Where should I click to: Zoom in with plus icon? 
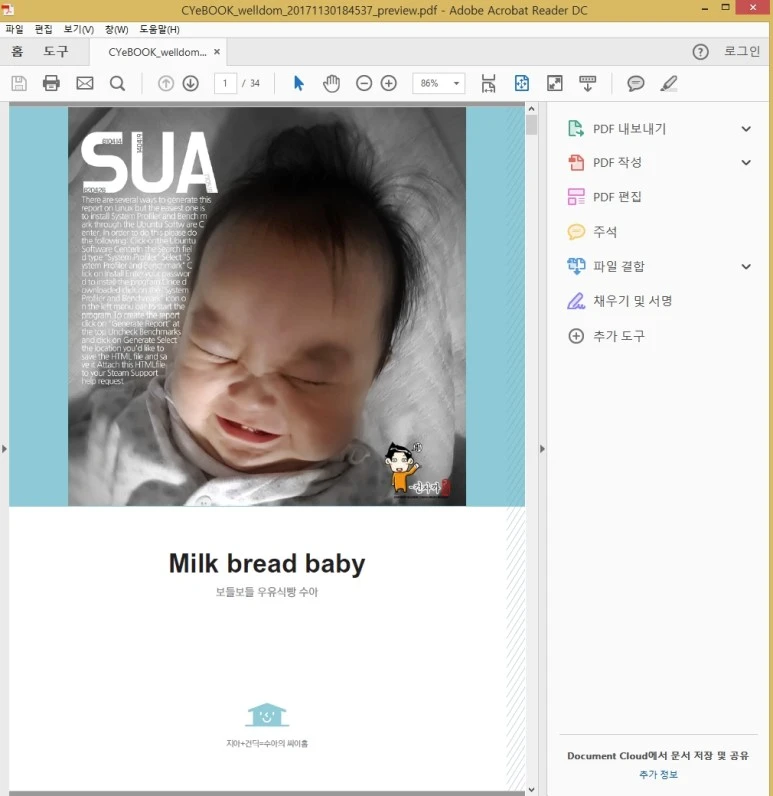pos(389,83)
